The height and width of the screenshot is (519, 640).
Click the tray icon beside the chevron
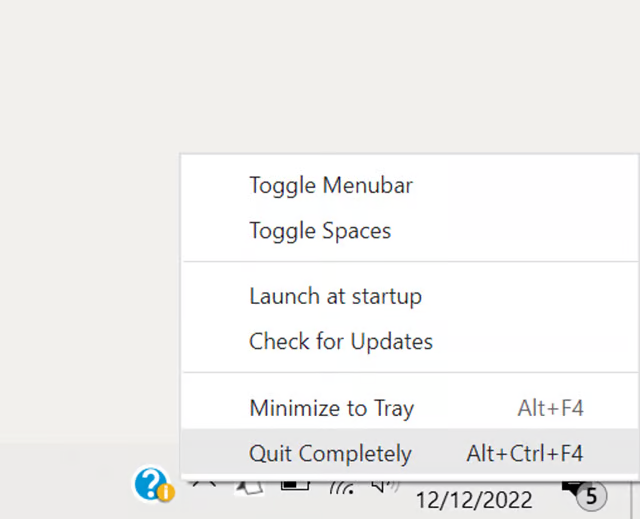pos(247,486)
